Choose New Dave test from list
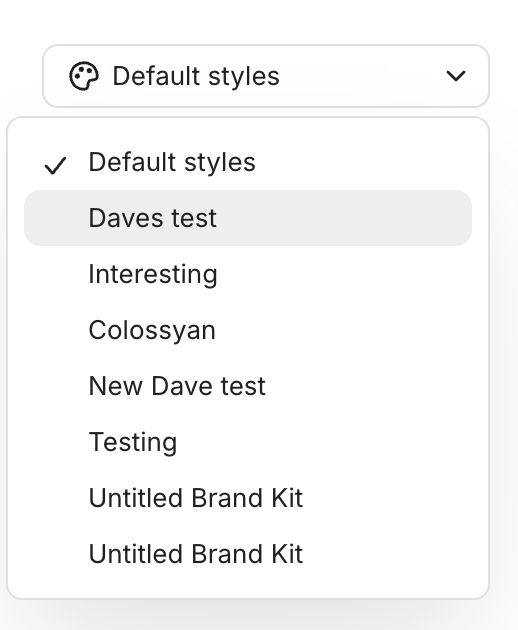This screenshot has height=630, width=518. coord(248,386)
